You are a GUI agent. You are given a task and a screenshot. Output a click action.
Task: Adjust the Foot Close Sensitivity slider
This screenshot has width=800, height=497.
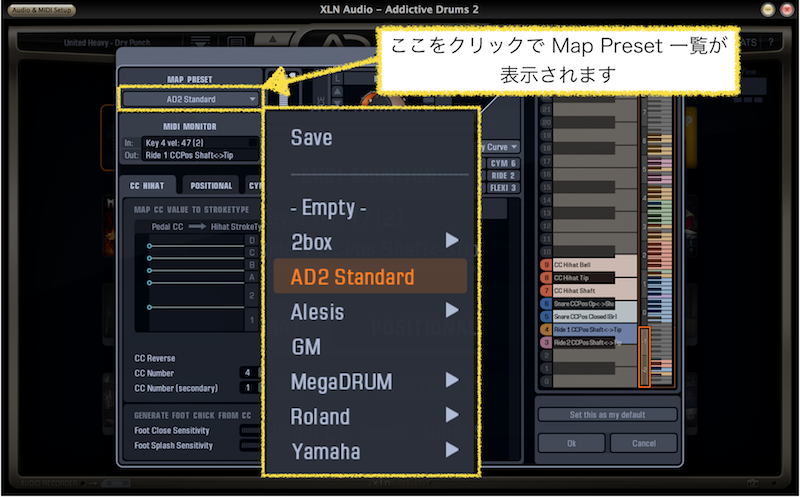coord(250,430)
